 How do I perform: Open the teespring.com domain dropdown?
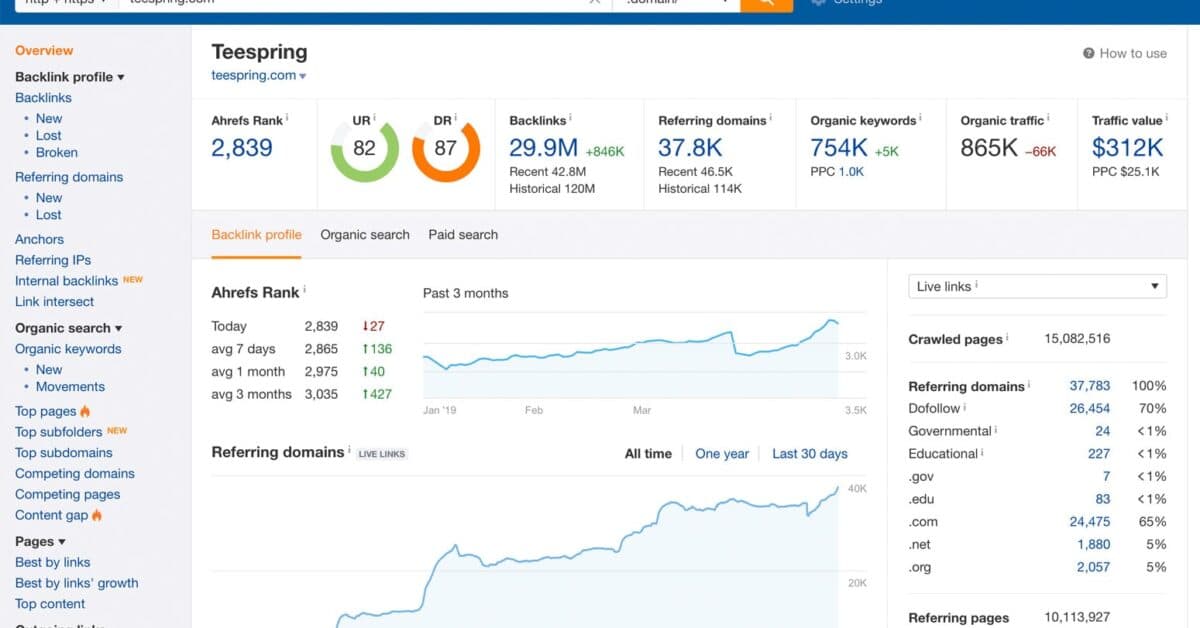pyautogui.click(x=259, y=76)
